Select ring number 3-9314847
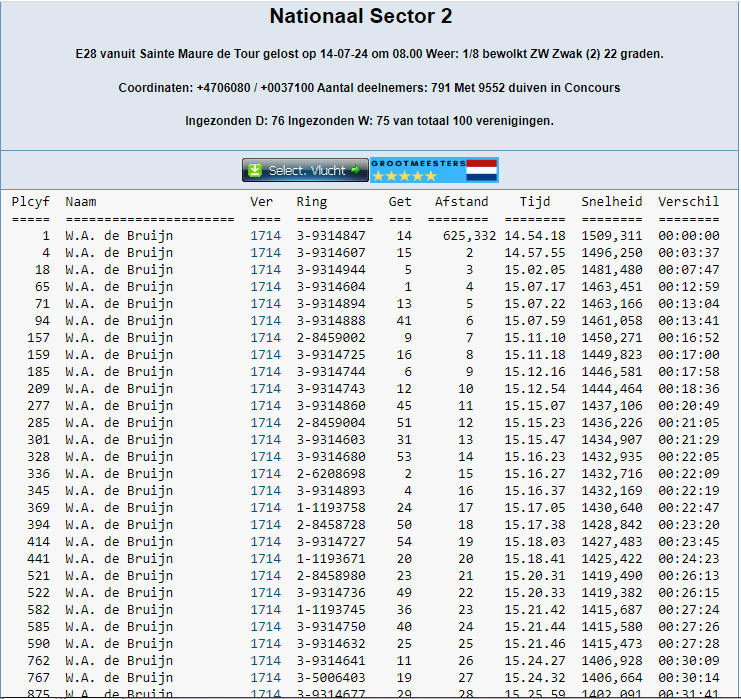This screenshot has height=699, width=741. pyautogui.click(x=331, y=235)
